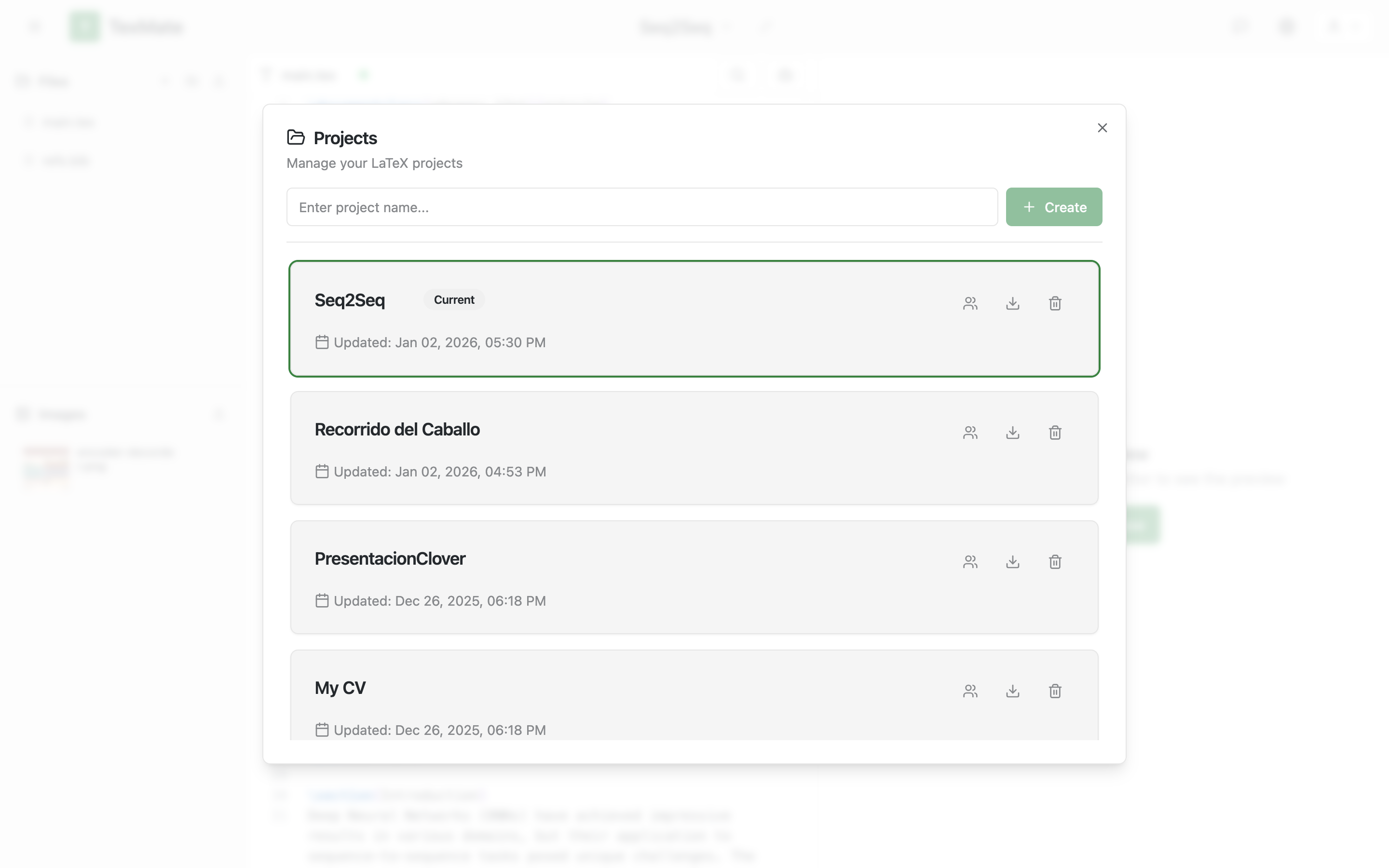Share the Seq2Seq project with collaborators
This screenshot has width=1389, height=868.
coord(970,303)
